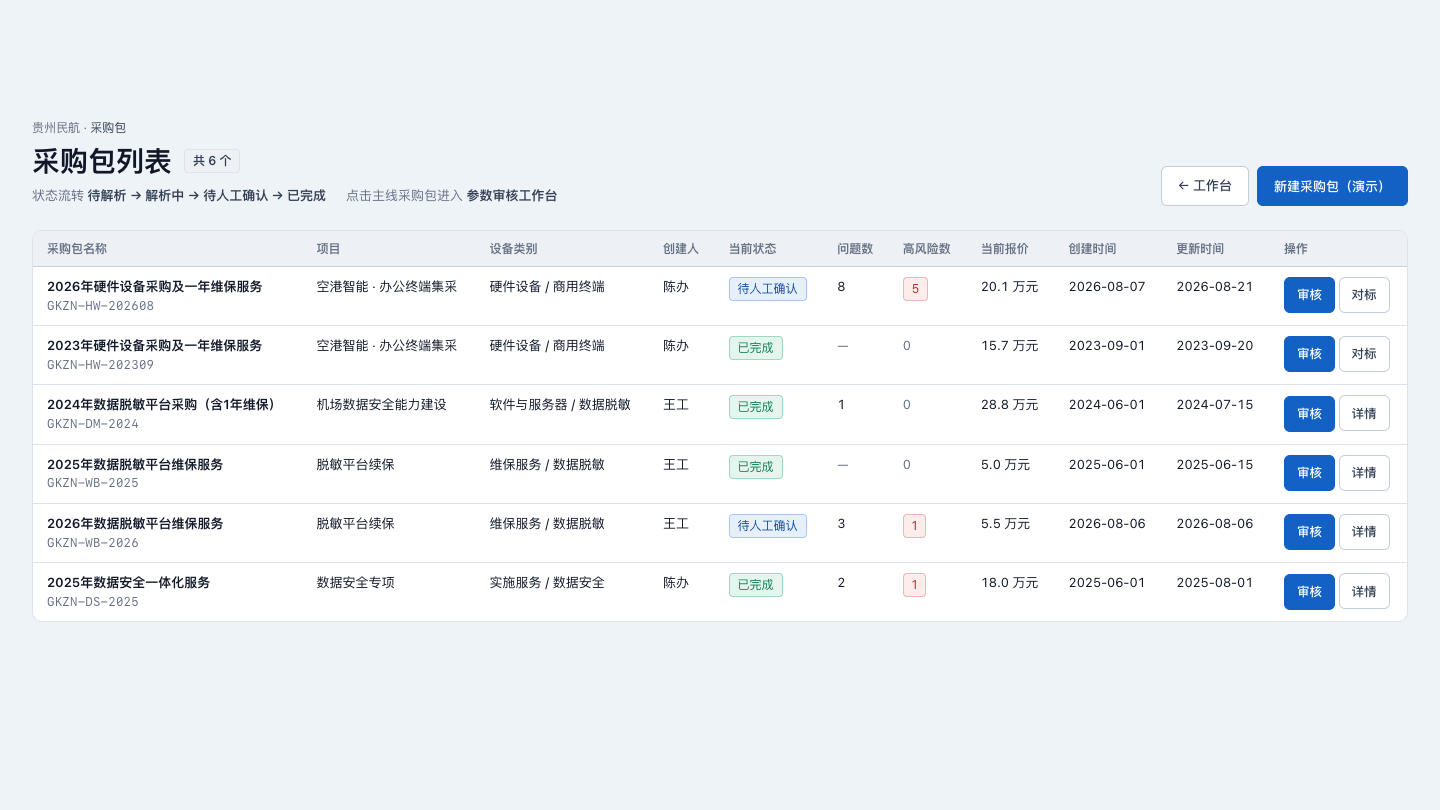Click the 采购包名称 column header

(x=77, y=249)
